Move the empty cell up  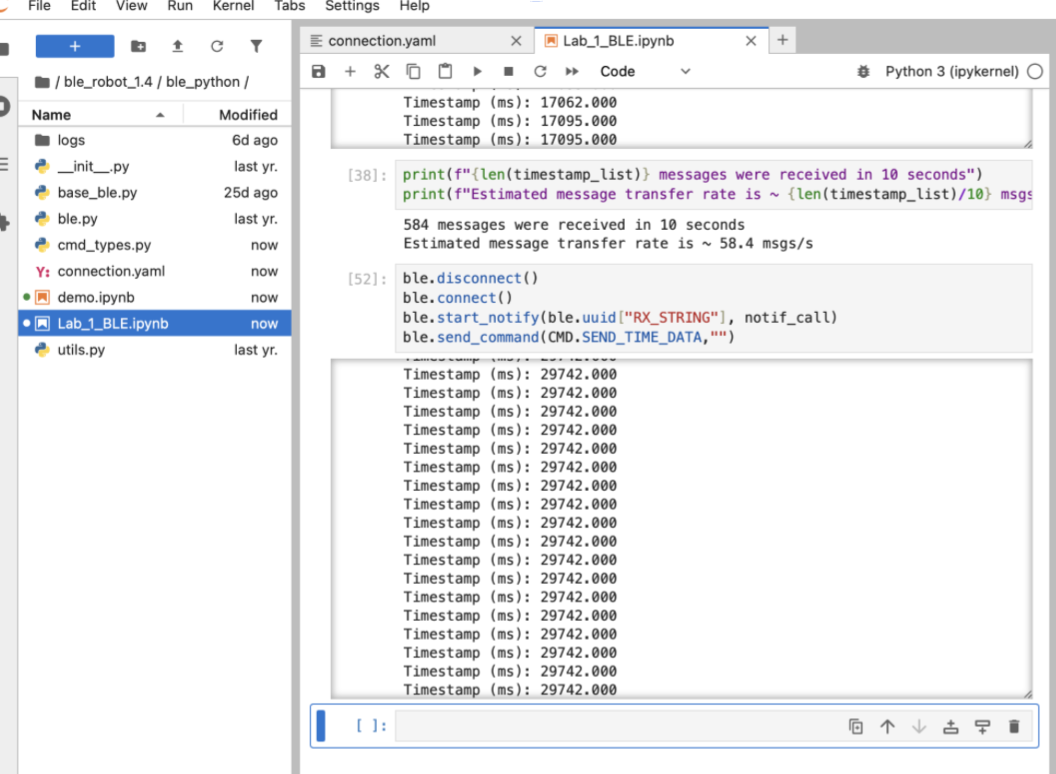click(x=887, y=727)
